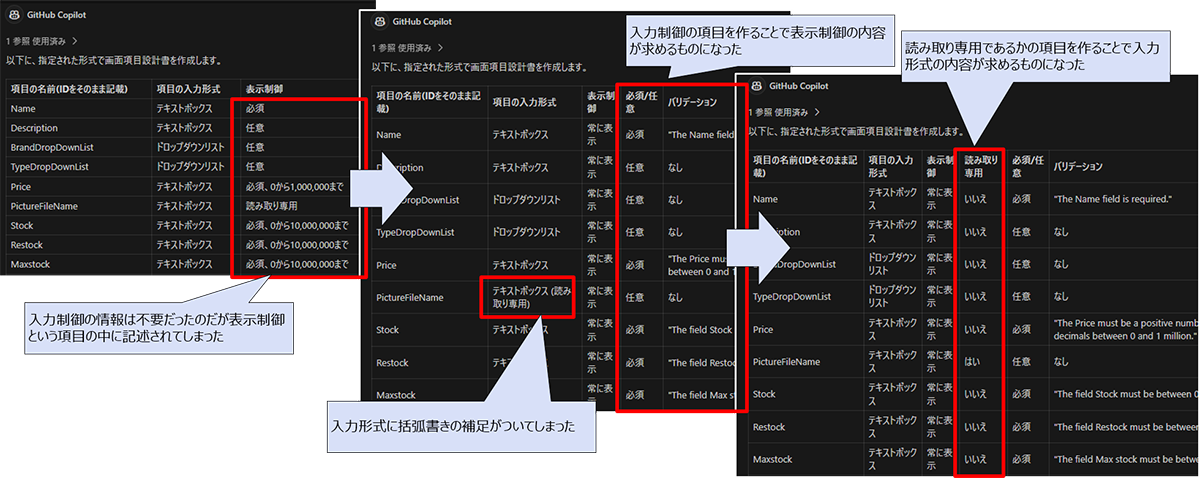
Task: Click 'Price' row name in the middle panel
Action: coord(387,265)
